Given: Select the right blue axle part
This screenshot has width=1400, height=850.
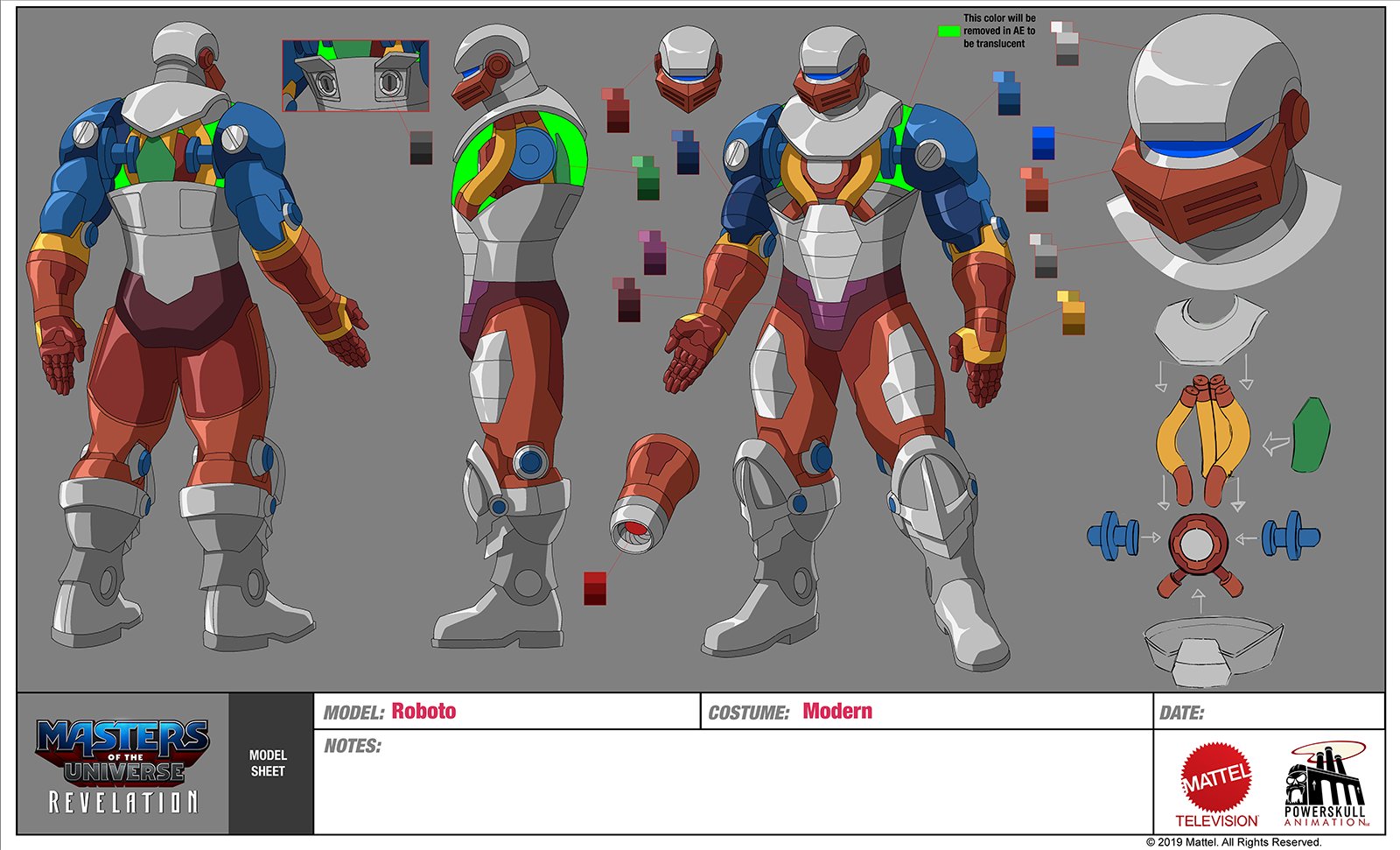Looking at the screenshot, I should [1291, 535].
